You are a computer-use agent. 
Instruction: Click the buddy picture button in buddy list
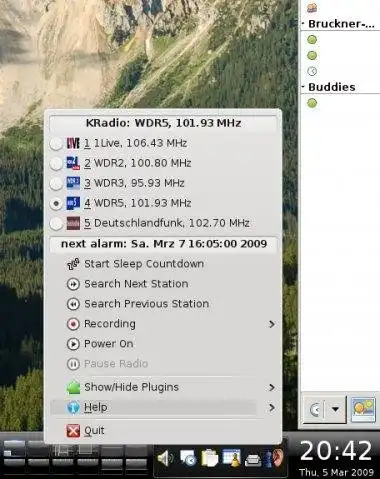[x=363, y=409]
